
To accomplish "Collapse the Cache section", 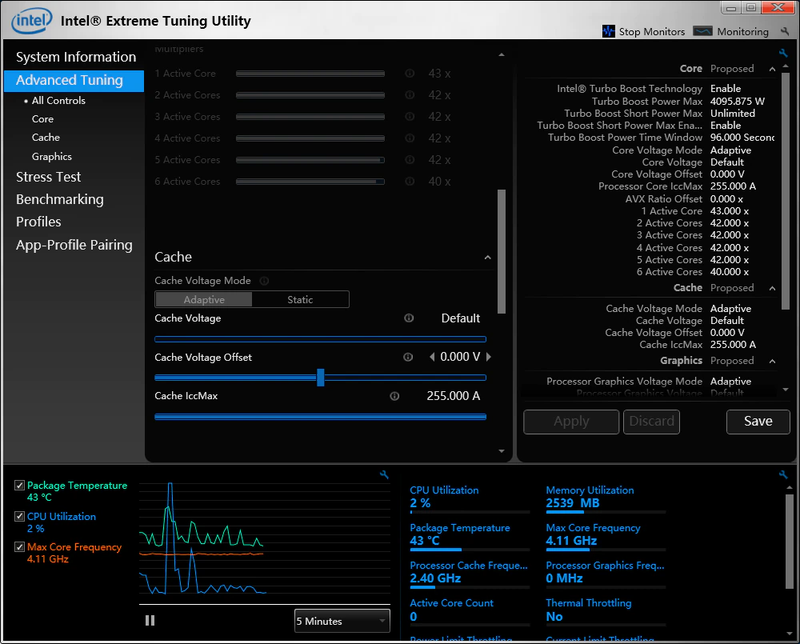I will click(x=488, y=258).
